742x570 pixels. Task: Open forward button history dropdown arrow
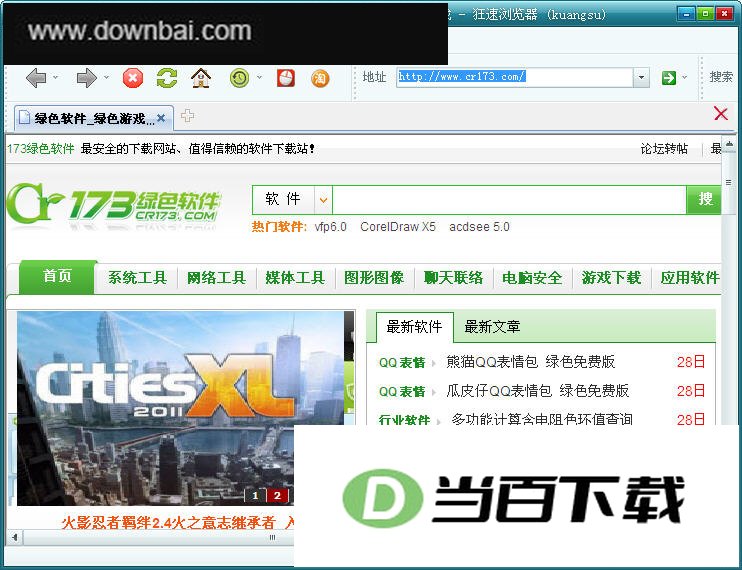pyautogui.click(x=106, y=77)
